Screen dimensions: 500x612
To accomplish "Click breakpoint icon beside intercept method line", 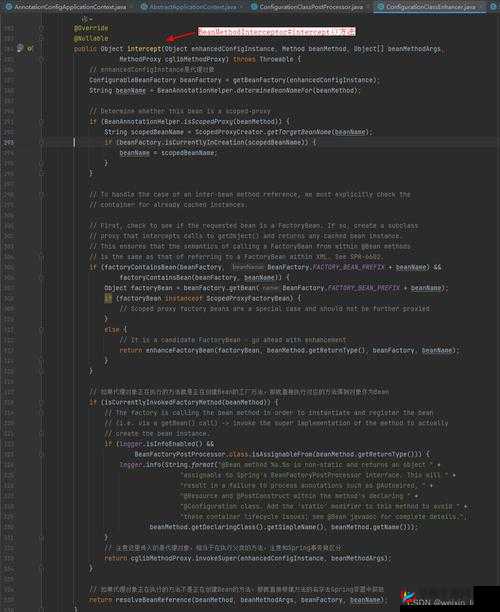I will click(20, 48).
